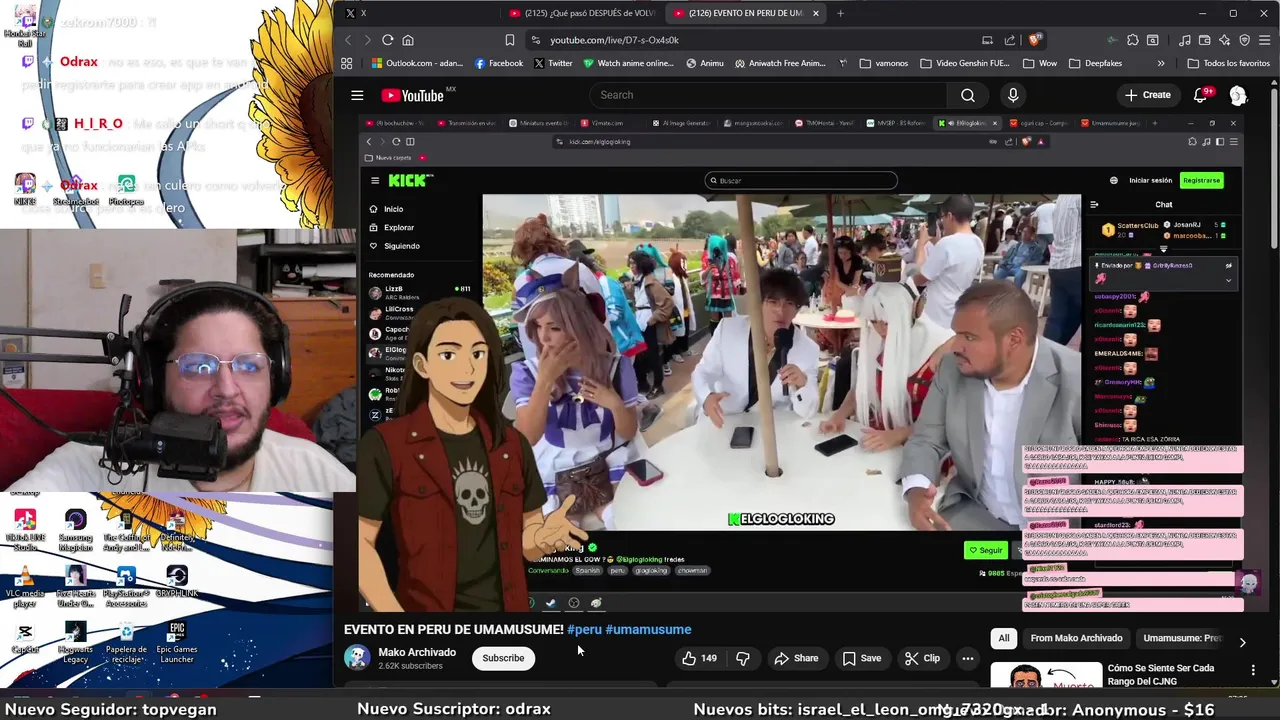The height and width of the screenshot is (720, 1280).
Task: Select the 'From Mako Archivado' chip
Action: point(1076,638)
